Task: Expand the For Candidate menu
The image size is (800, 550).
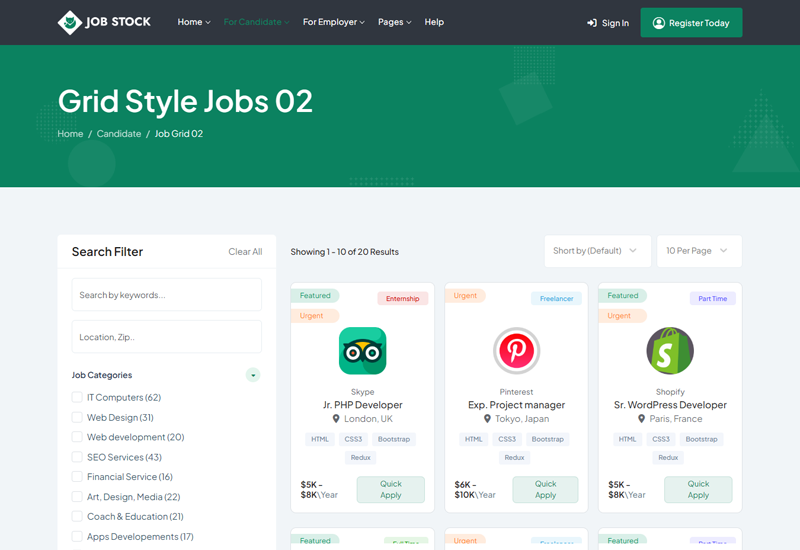Action: click(x=256, y=22)
